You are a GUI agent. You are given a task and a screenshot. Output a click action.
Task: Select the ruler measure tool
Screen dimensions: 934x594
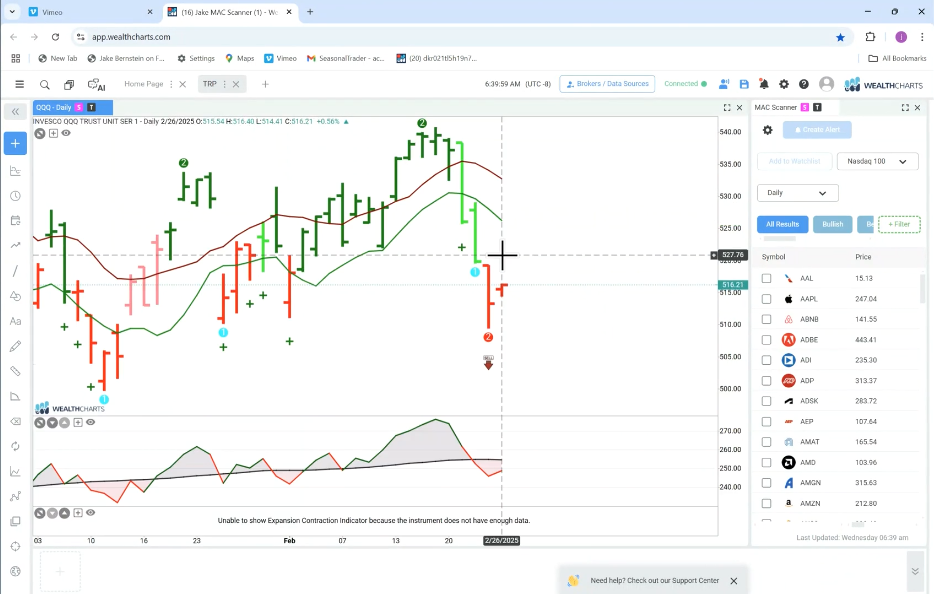click(x=15, y=371)
